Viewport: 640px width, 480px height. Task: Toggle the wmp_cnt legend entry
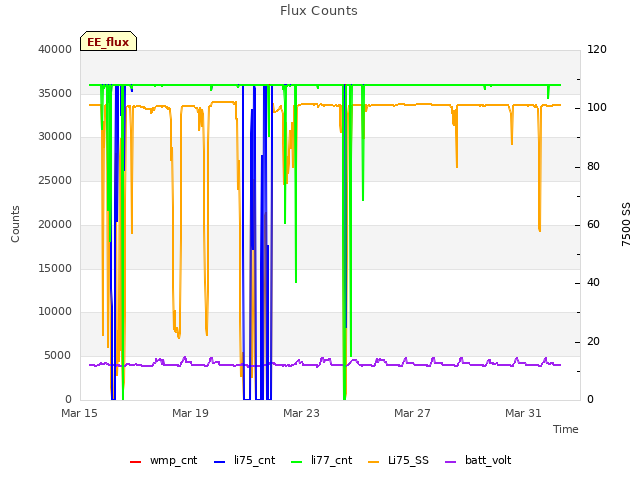[163, 460]
